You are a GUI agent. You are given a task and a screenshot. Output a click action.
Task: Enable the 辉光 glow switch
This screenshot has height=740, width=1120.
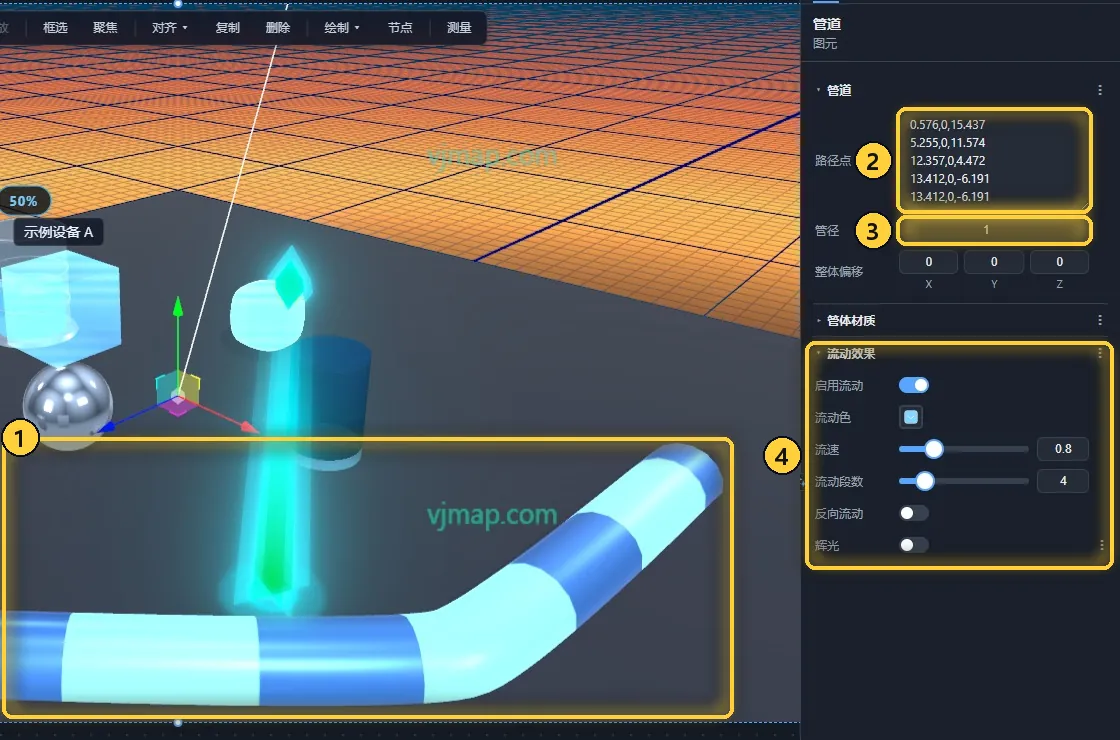click(914, 545)
